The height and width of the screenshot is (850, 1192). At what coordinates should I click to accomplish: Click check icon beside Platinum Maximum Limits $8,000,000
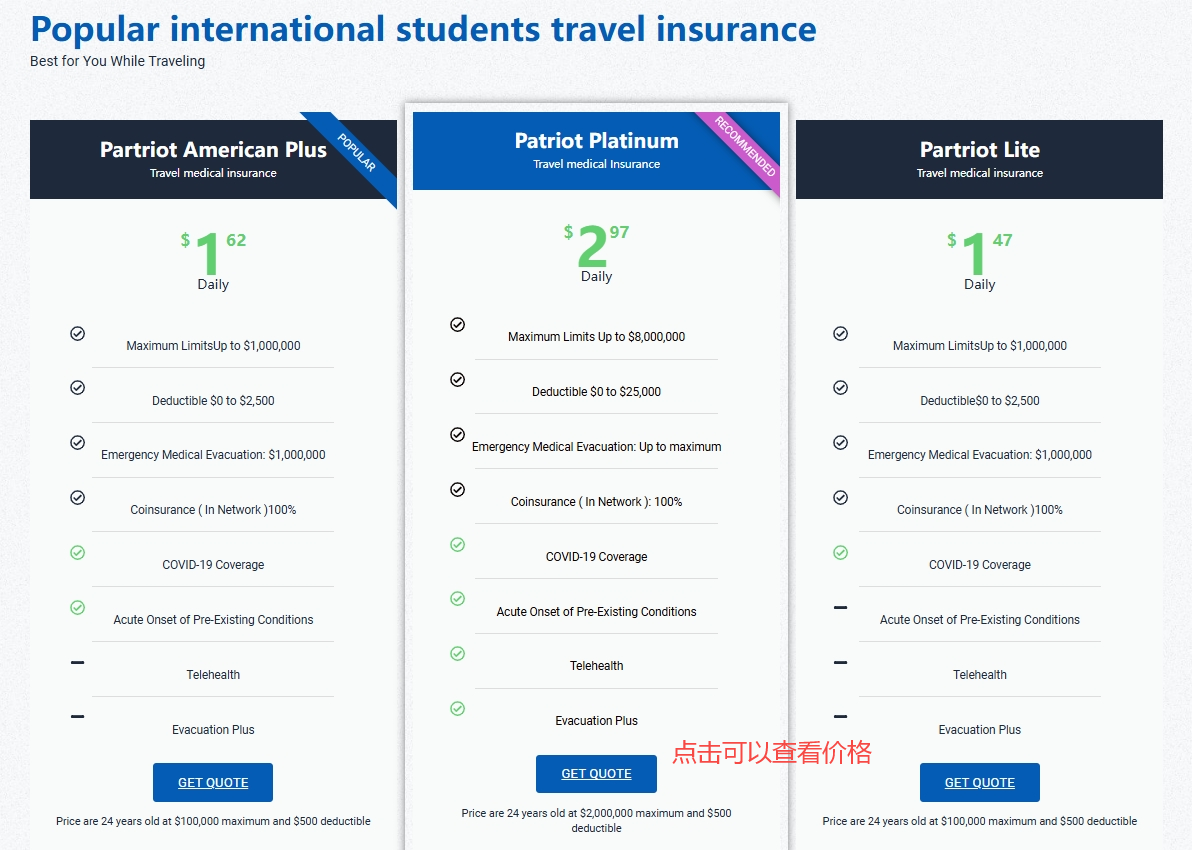[x=458, y=325]
